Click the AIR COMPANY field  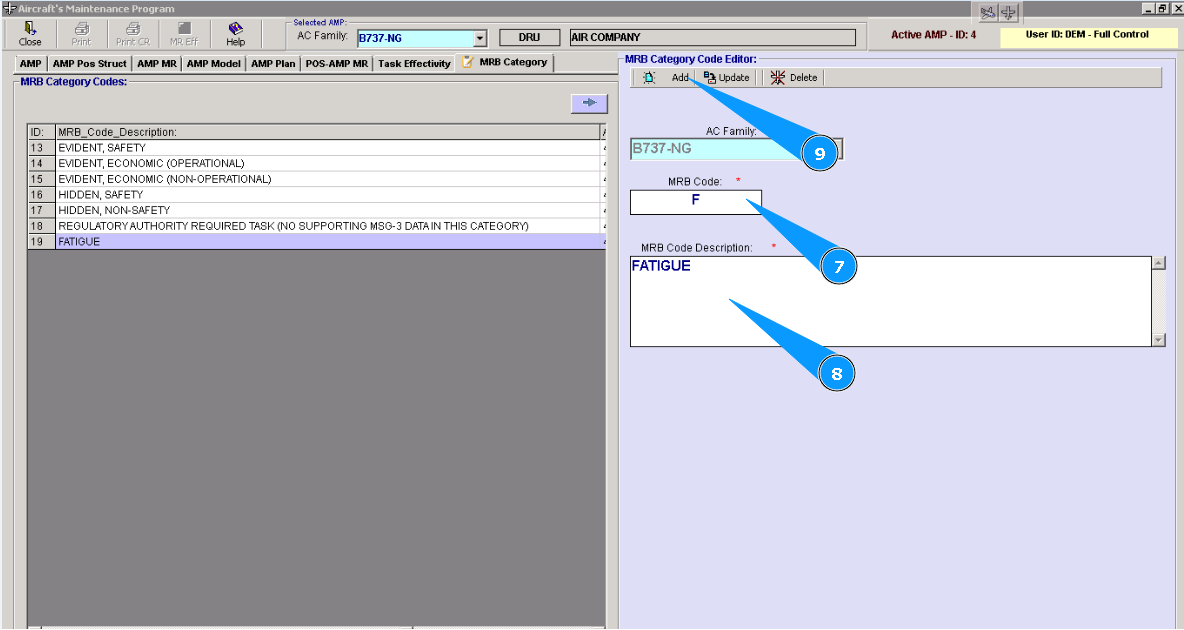(x=713, y=38)
